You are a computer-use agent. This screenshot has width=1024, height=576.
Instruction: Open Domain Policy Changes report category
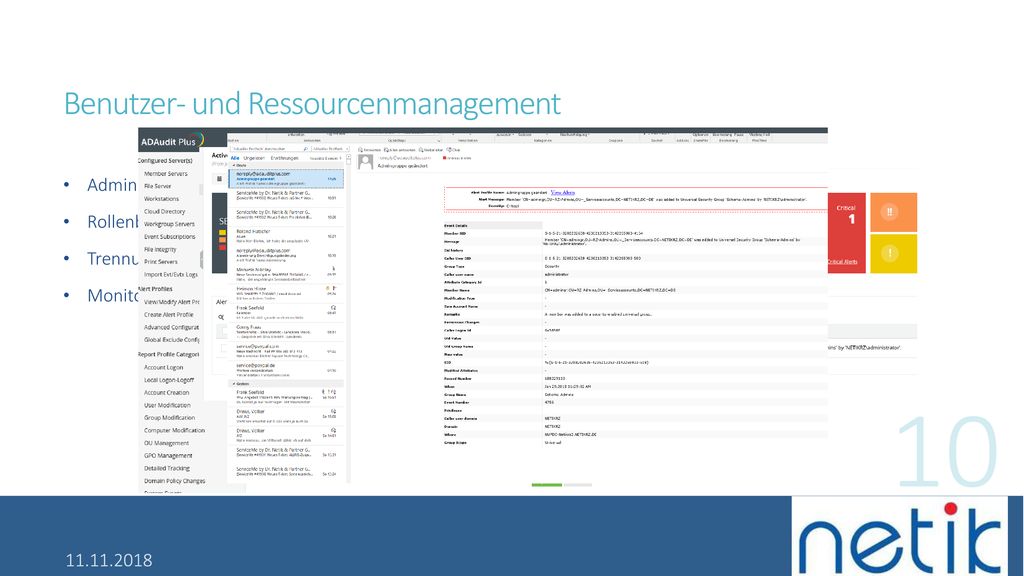click(x=174, y=481)
